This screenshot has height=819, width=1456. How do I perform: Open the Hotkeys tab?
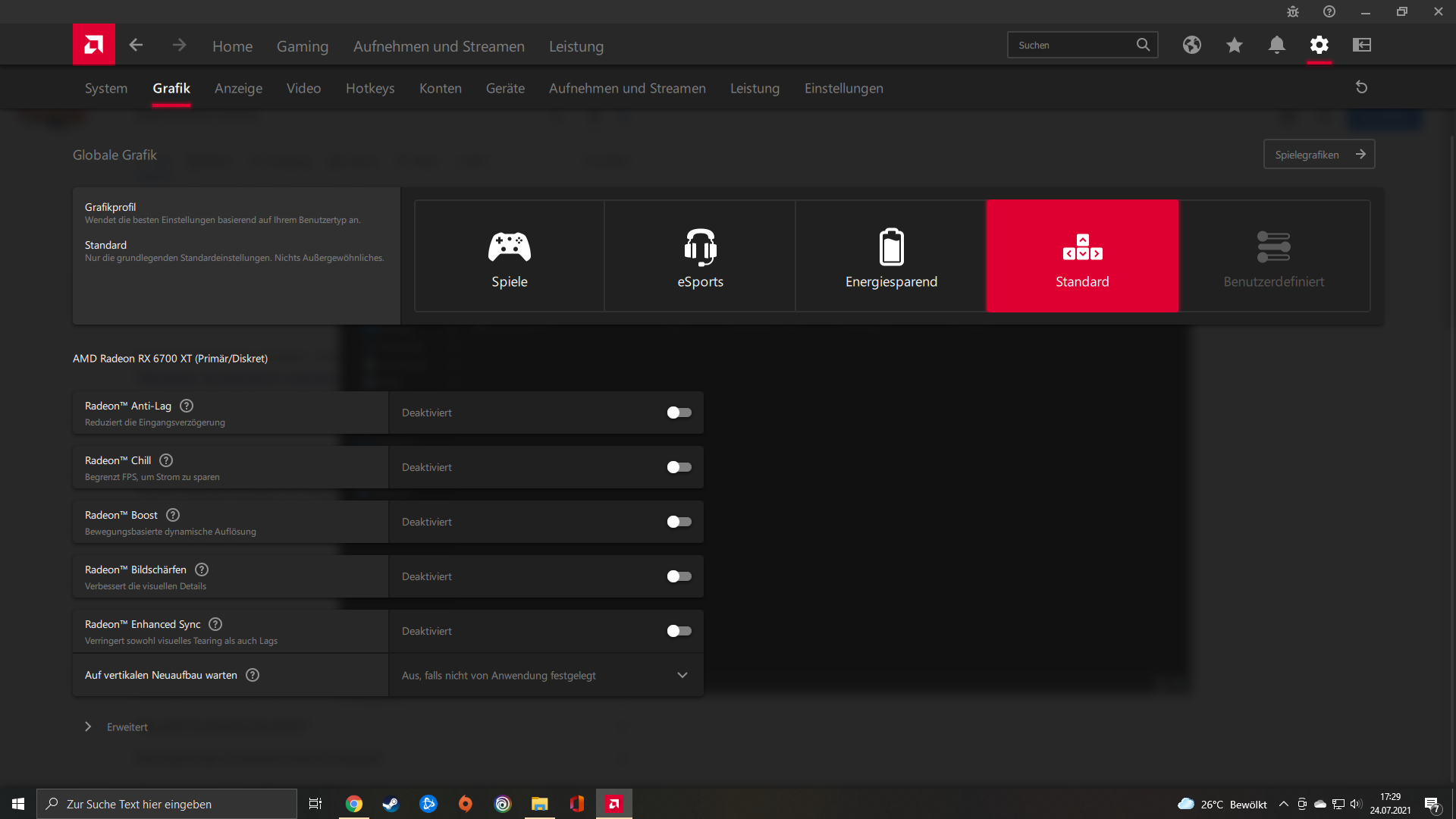coord(370,88)
